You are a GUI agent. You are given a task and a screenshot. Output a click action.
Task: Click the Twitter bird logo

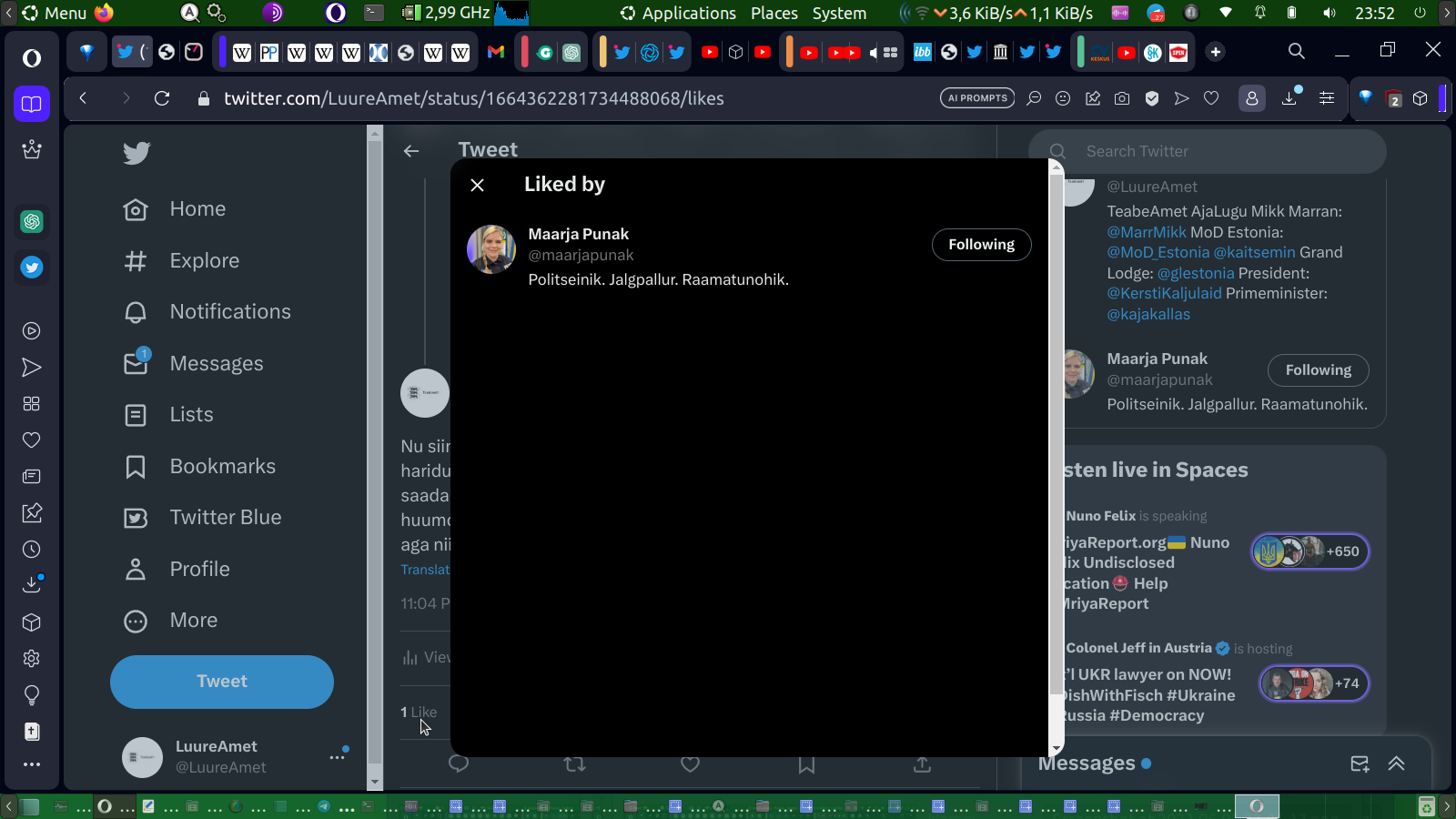(x=136, y=153)
